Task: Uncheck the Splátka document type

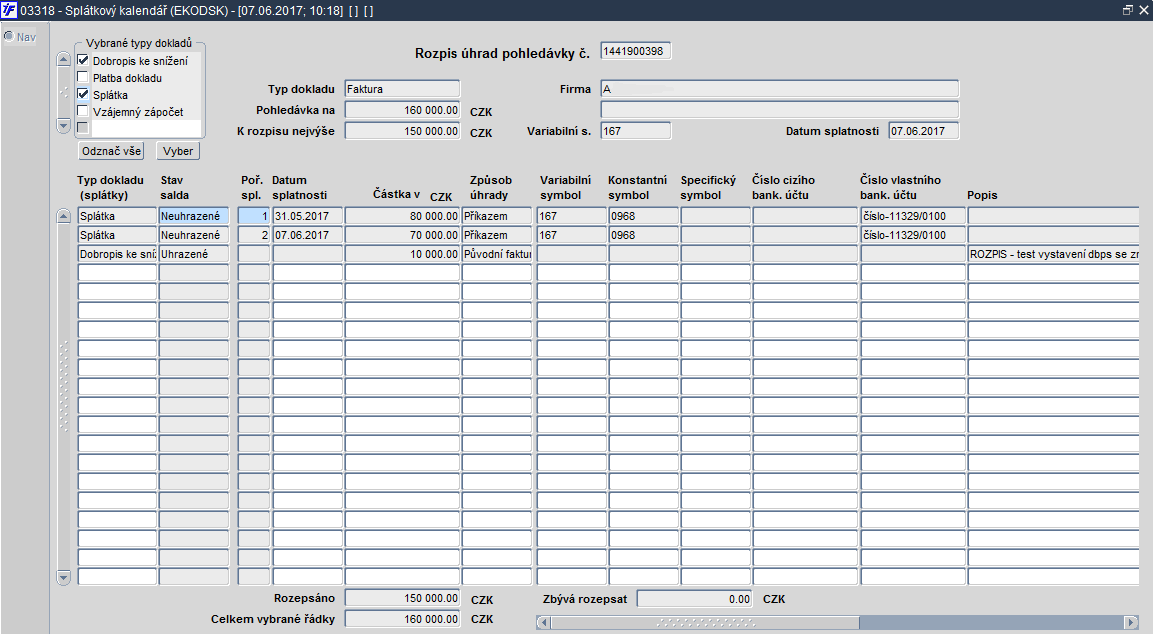Action: [83, 94]
